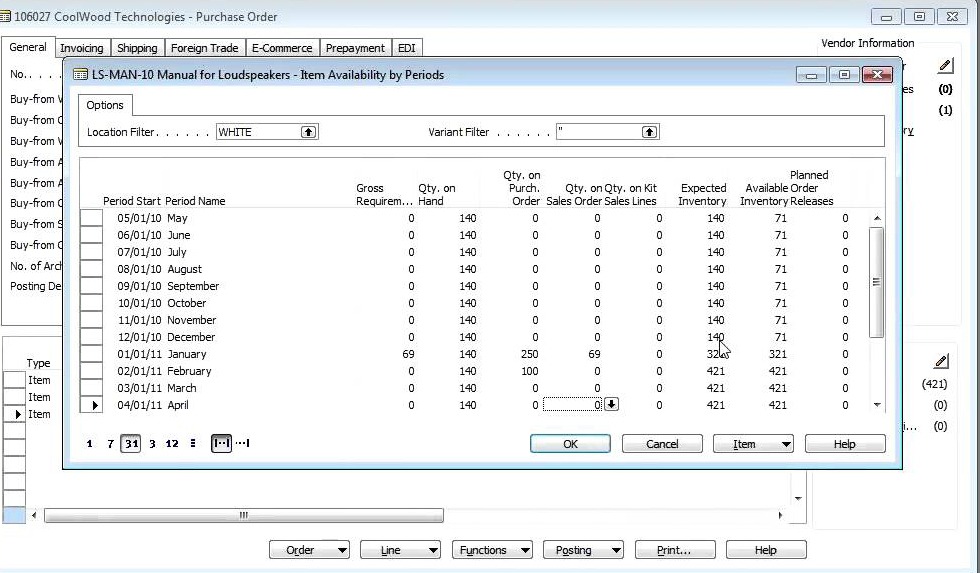
Task: Select the Accounting Period view icon
Action: 192,444
